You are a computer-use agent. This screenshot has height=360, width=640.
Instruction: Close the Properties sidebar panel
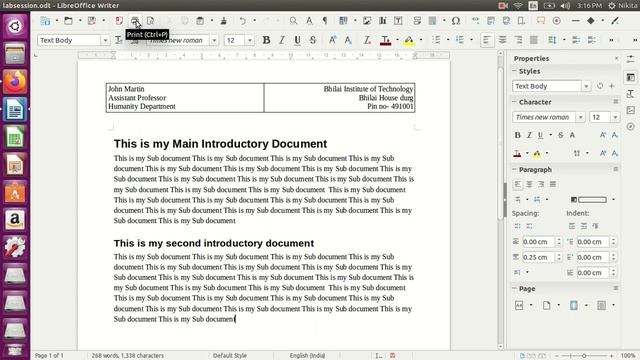click(x=616, y=58)
